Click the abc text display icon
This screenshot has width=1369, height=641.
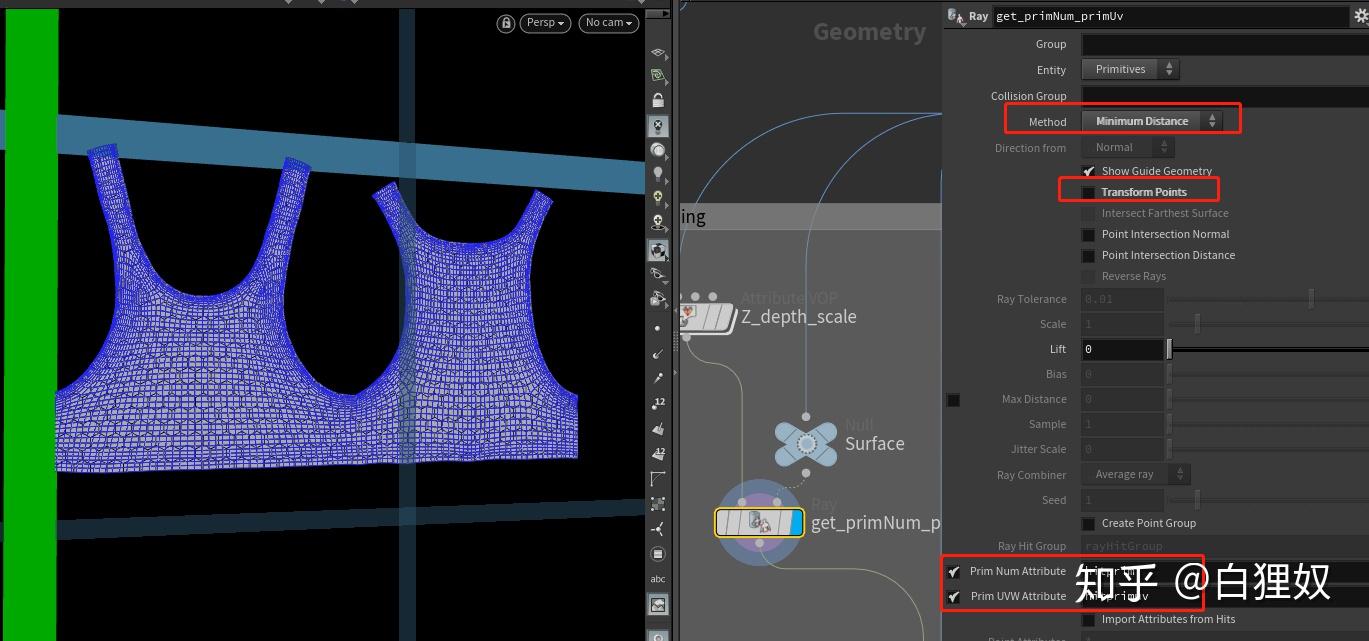click(x=658, y=579)
